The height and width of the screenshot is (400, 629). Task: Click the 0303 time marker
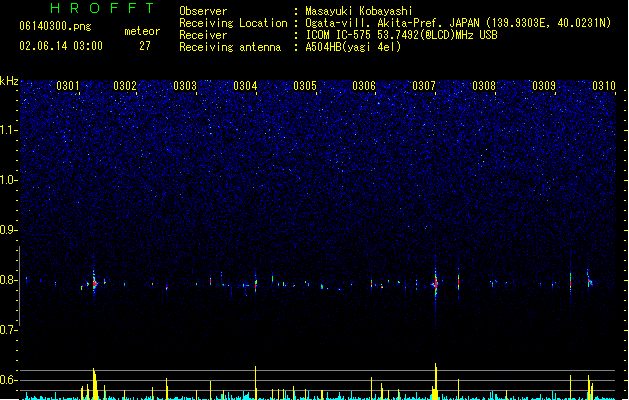click(185, 86)
